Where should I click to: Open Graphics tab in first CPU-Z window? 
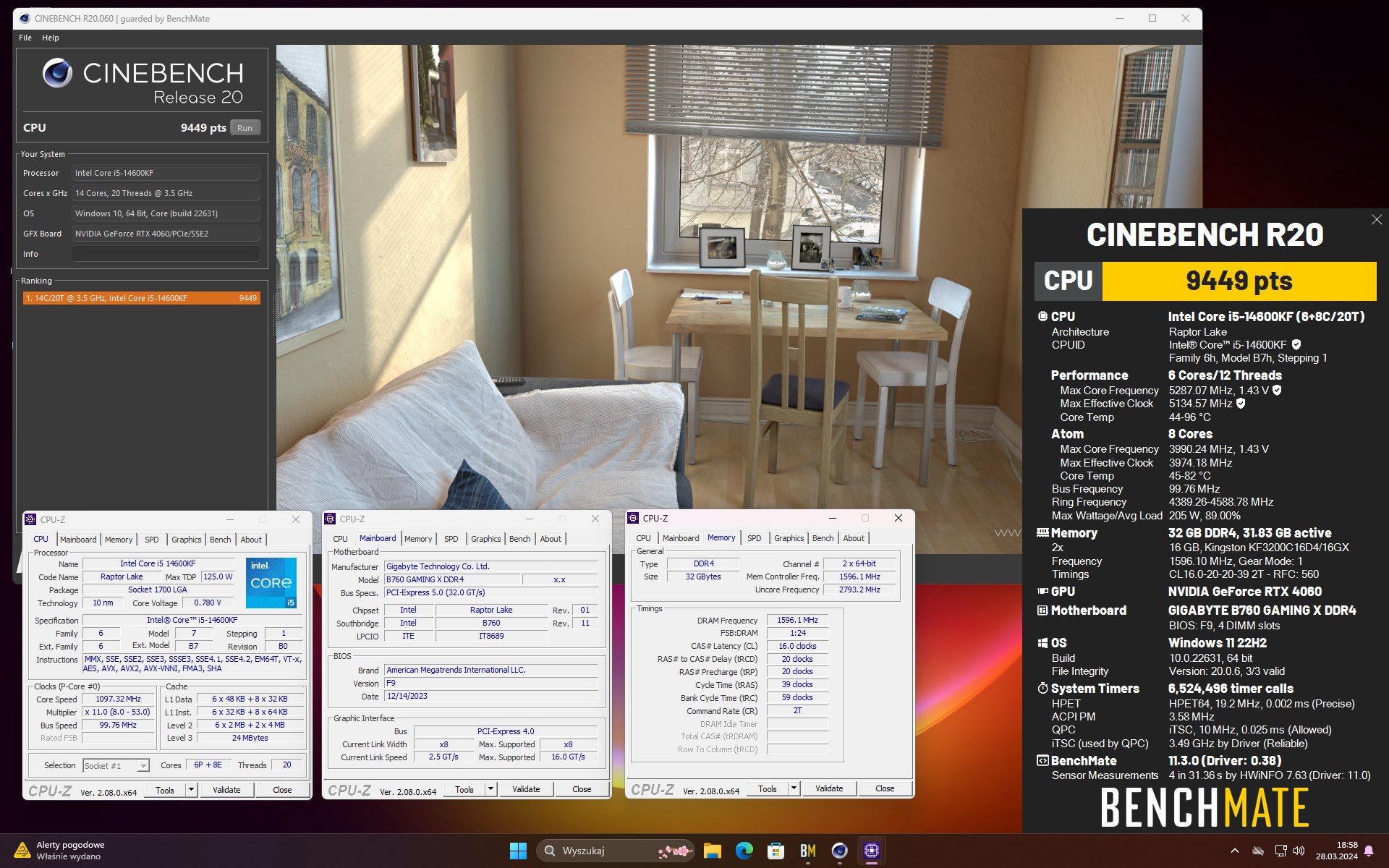187,540
